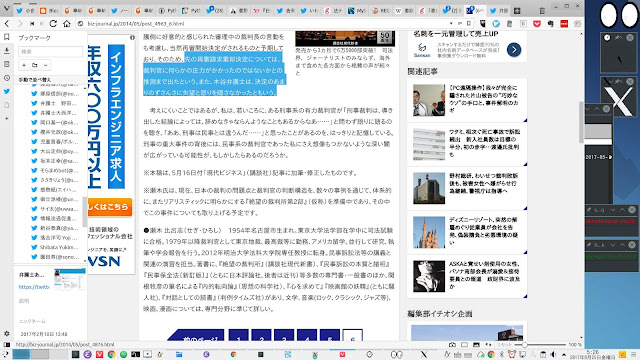
Task: Open address bar history dropdown
Action: [451, 24]
